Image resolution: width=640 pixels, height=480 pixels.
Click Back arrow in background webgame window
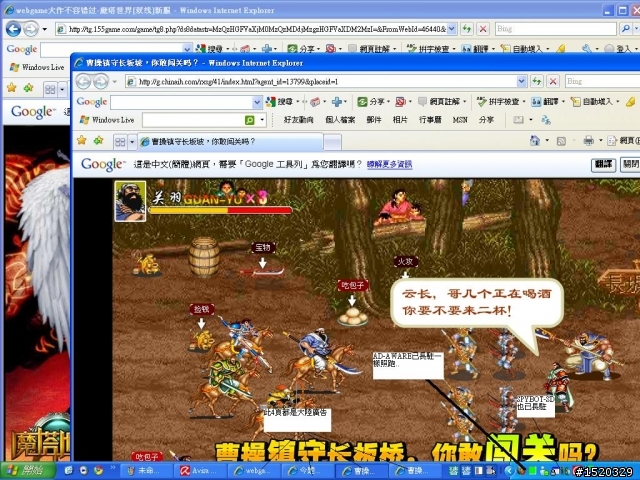click(13, 29)
